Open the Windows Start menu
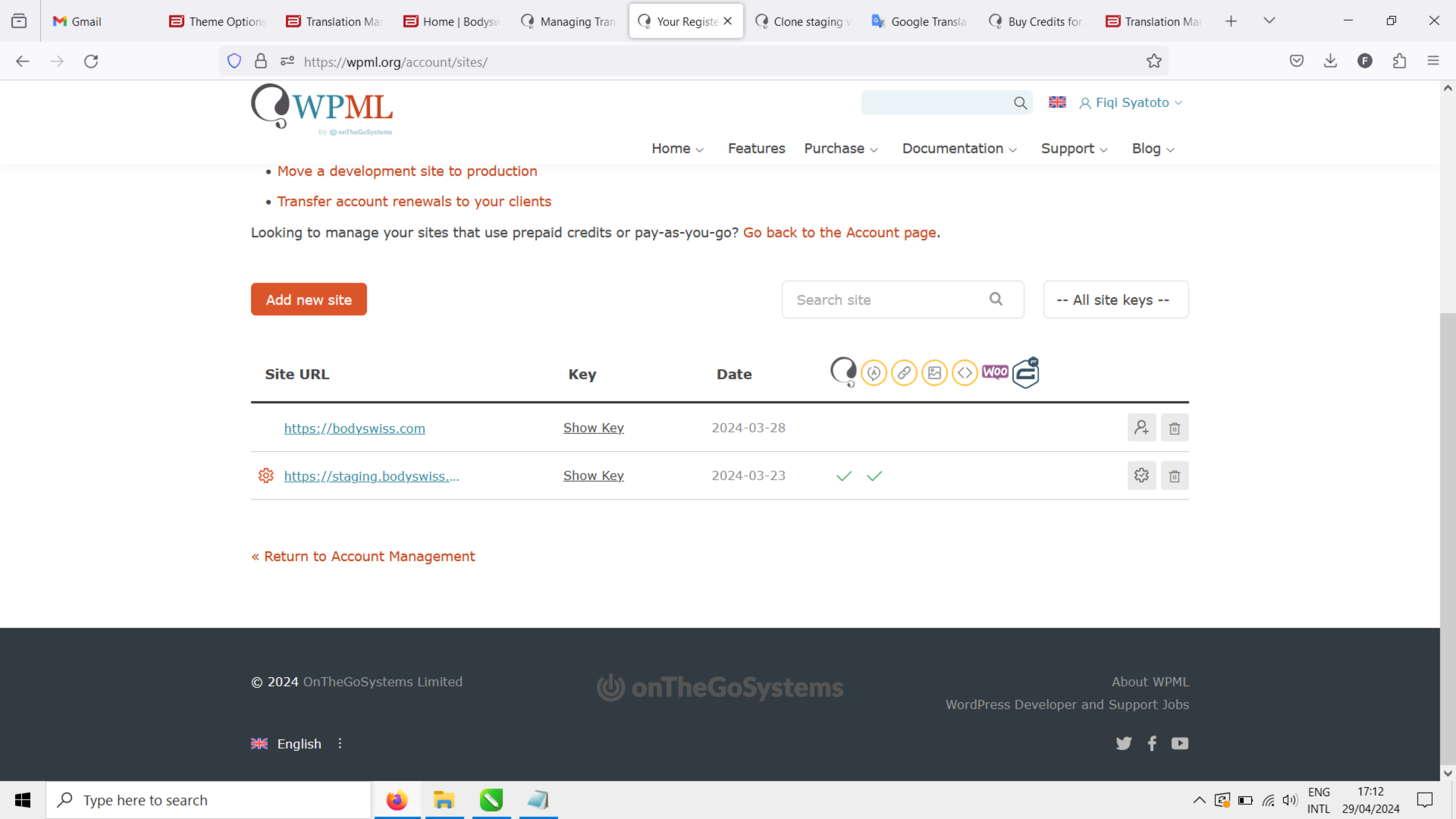The image size is (1456, 819). tap(23, 800)
